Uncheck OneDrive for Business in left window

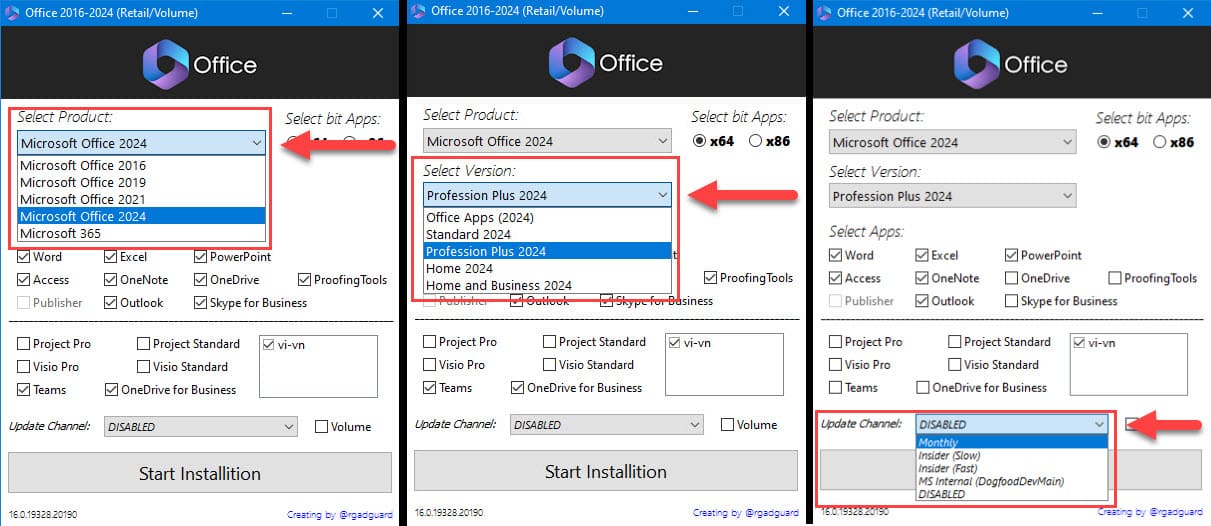[x=111, y=390]
